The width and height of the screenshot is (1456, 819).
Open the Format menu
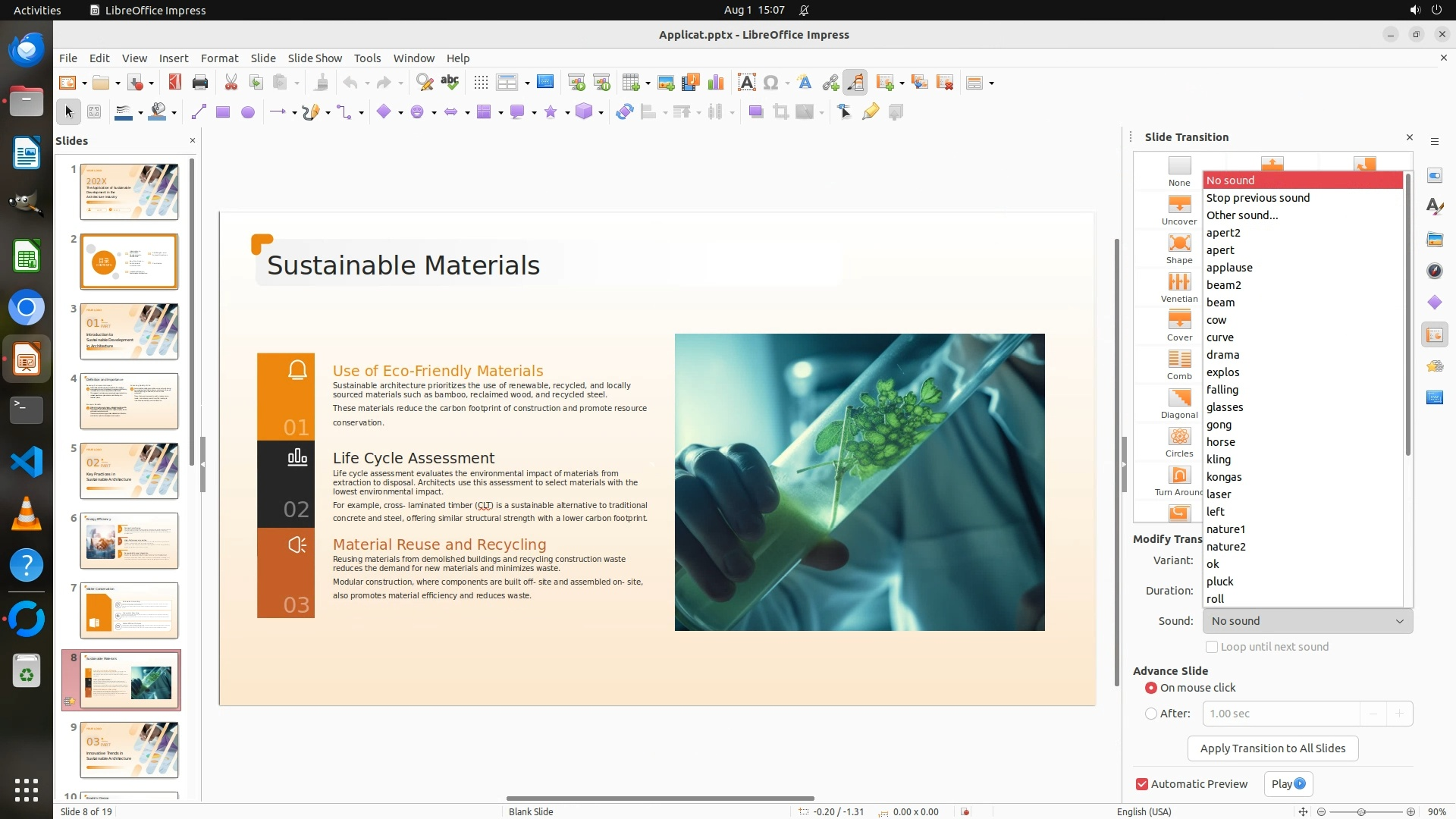click(219, 58)
